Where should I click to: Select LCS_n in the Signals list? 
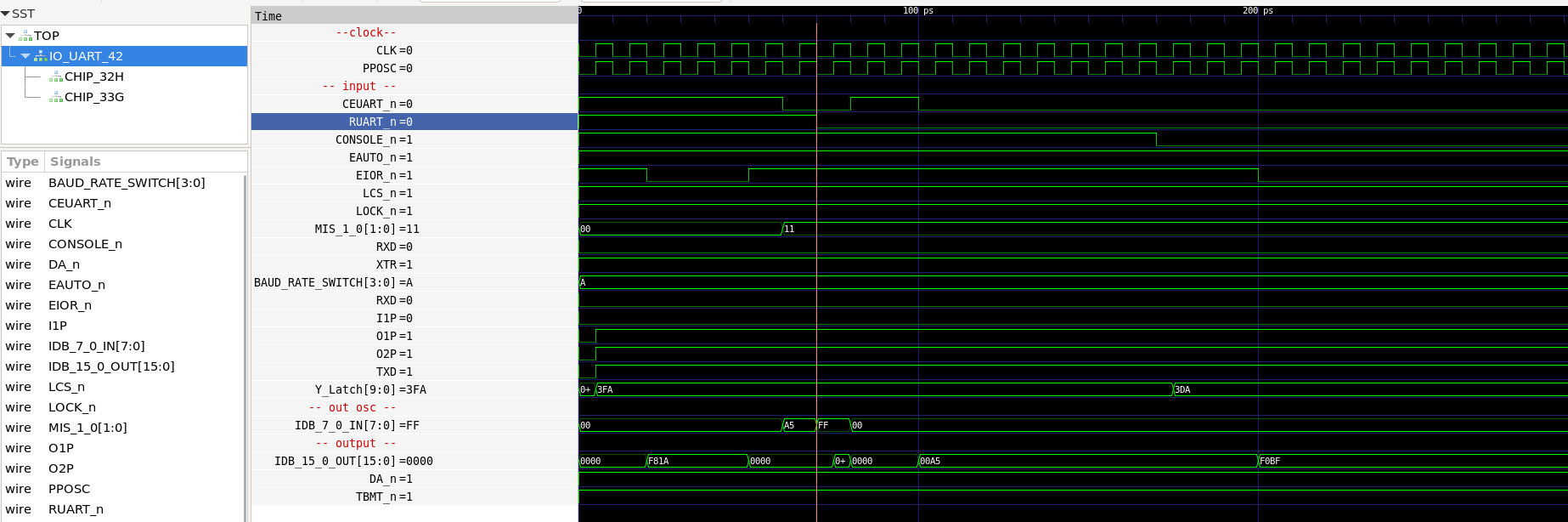point(66,387)
